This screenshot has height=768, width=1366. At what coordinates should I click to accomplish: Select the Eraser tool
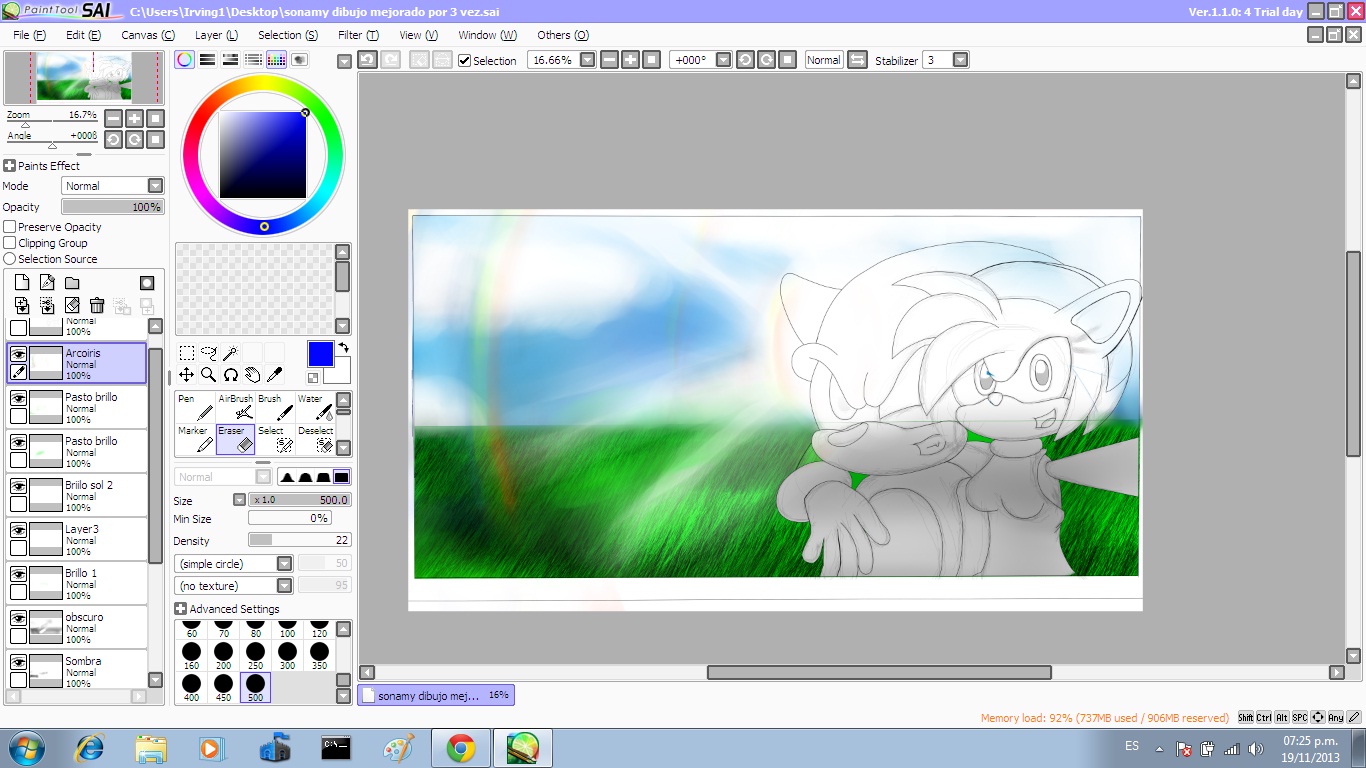coord(235,439)
